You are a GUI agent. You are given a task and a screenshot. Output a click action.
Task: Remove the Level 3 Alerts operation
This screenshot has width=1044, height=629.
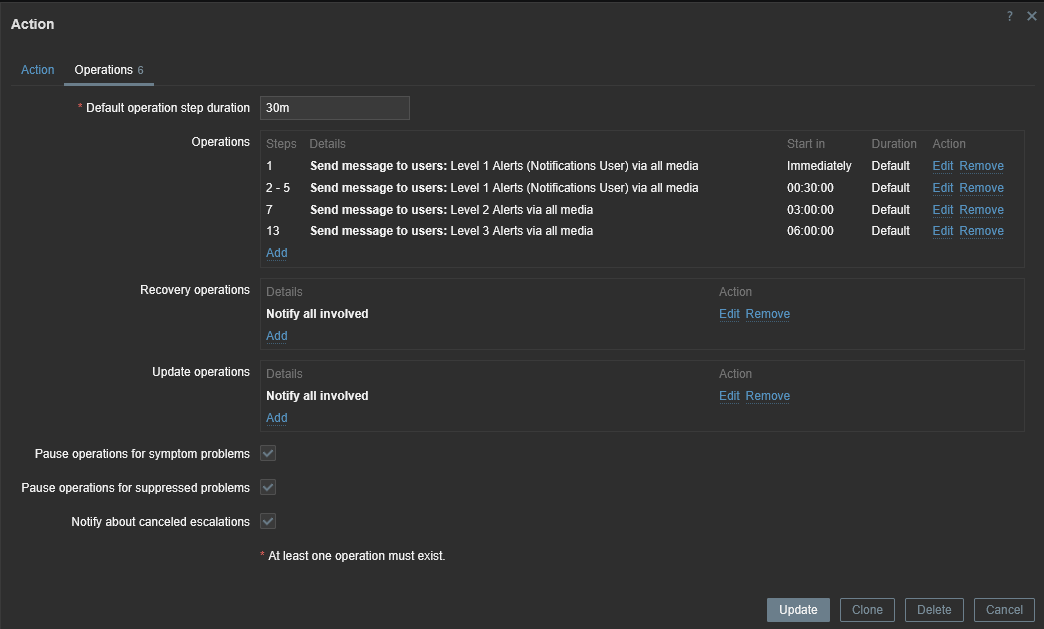point(981,231)
